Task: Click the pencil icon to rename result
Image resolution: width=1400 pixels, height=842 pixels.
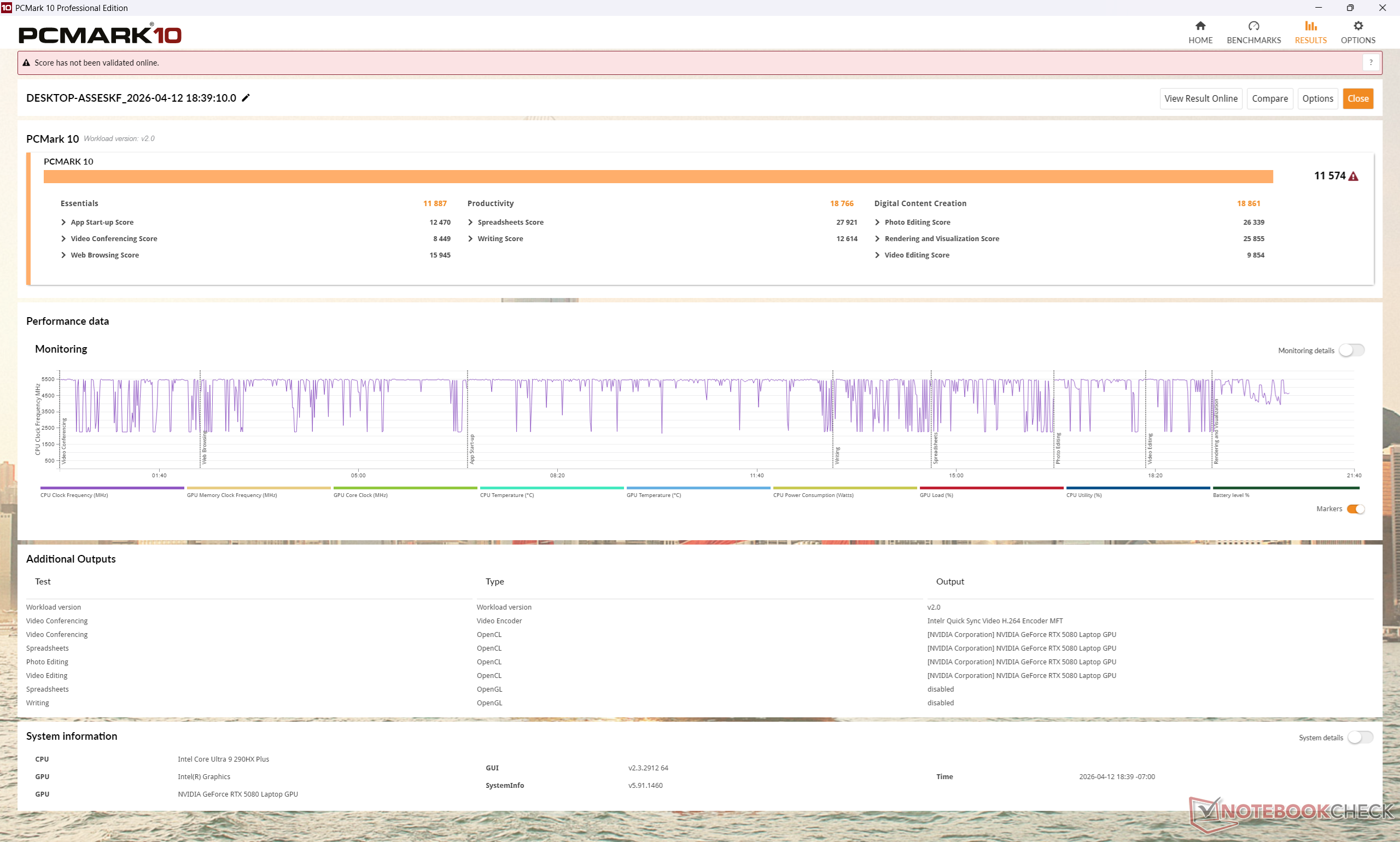Action: (x=246, y=97)
